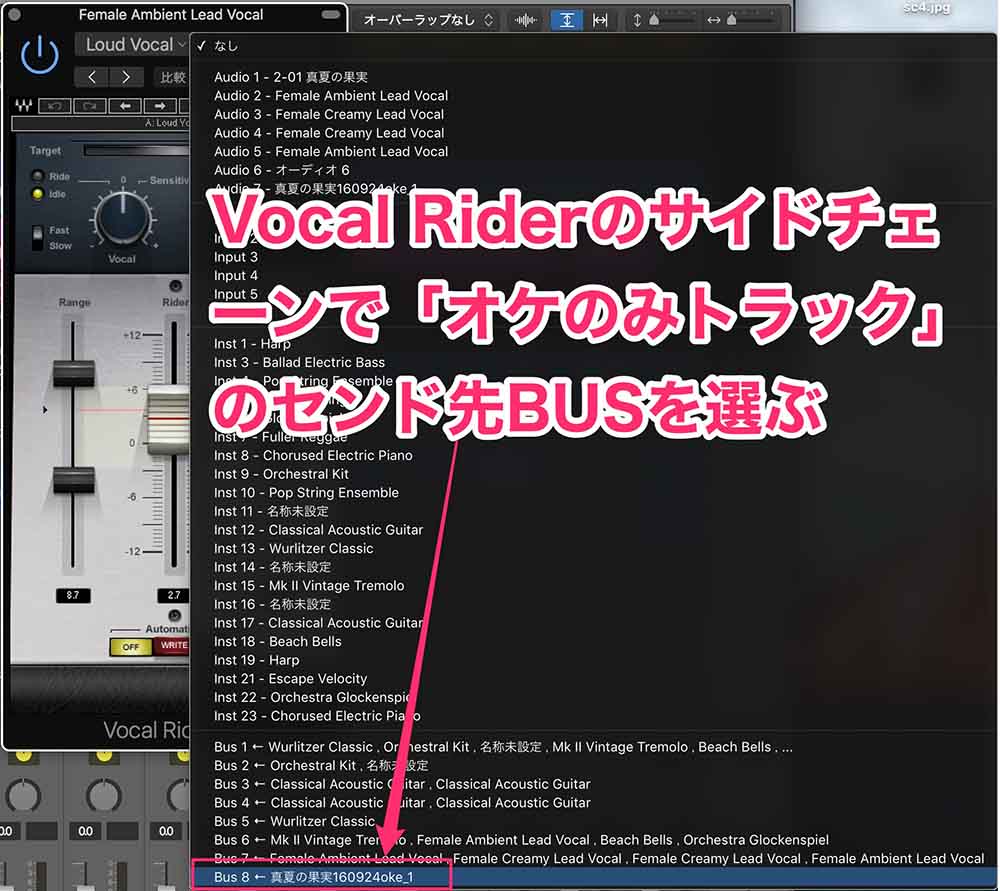Screen dimensions: 1000x891
Task: Click the upper Range slider handle
Action: 73,374
